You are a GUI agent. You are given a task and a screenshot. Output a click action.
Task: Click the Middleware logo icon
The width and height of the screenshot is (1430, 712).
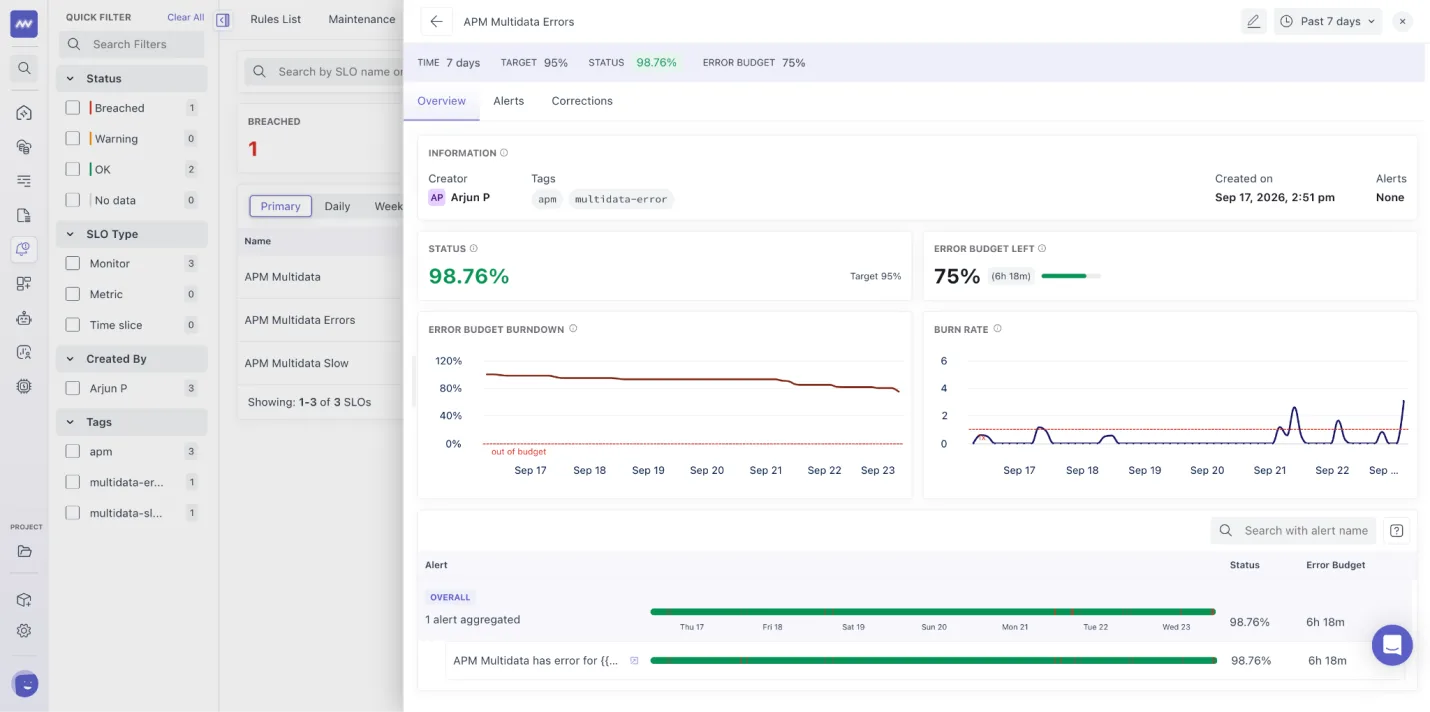pos(24,24)
